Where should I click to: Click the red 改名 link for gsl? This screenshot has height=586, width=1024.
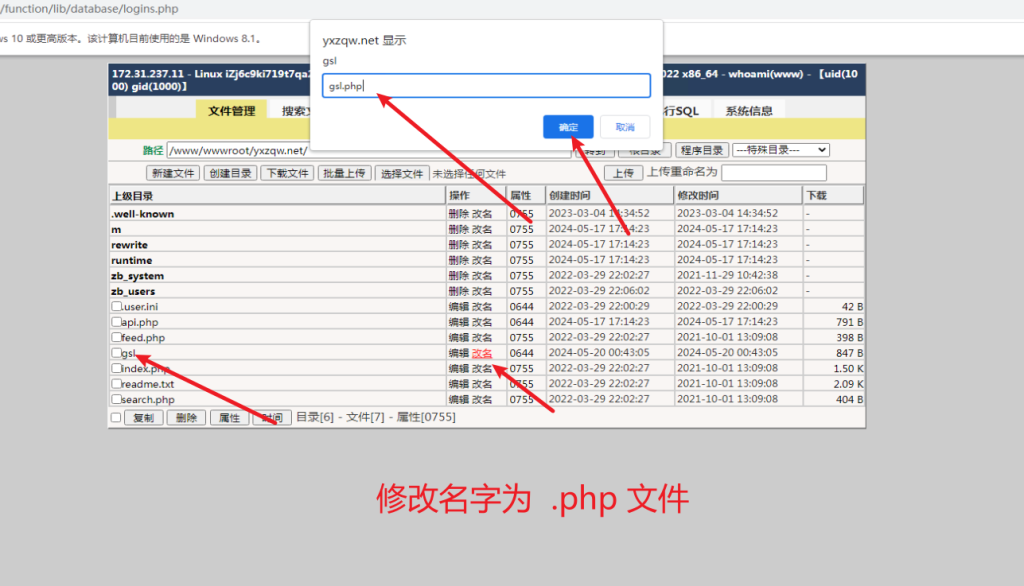pyautogui.click(x=482, y=353)
